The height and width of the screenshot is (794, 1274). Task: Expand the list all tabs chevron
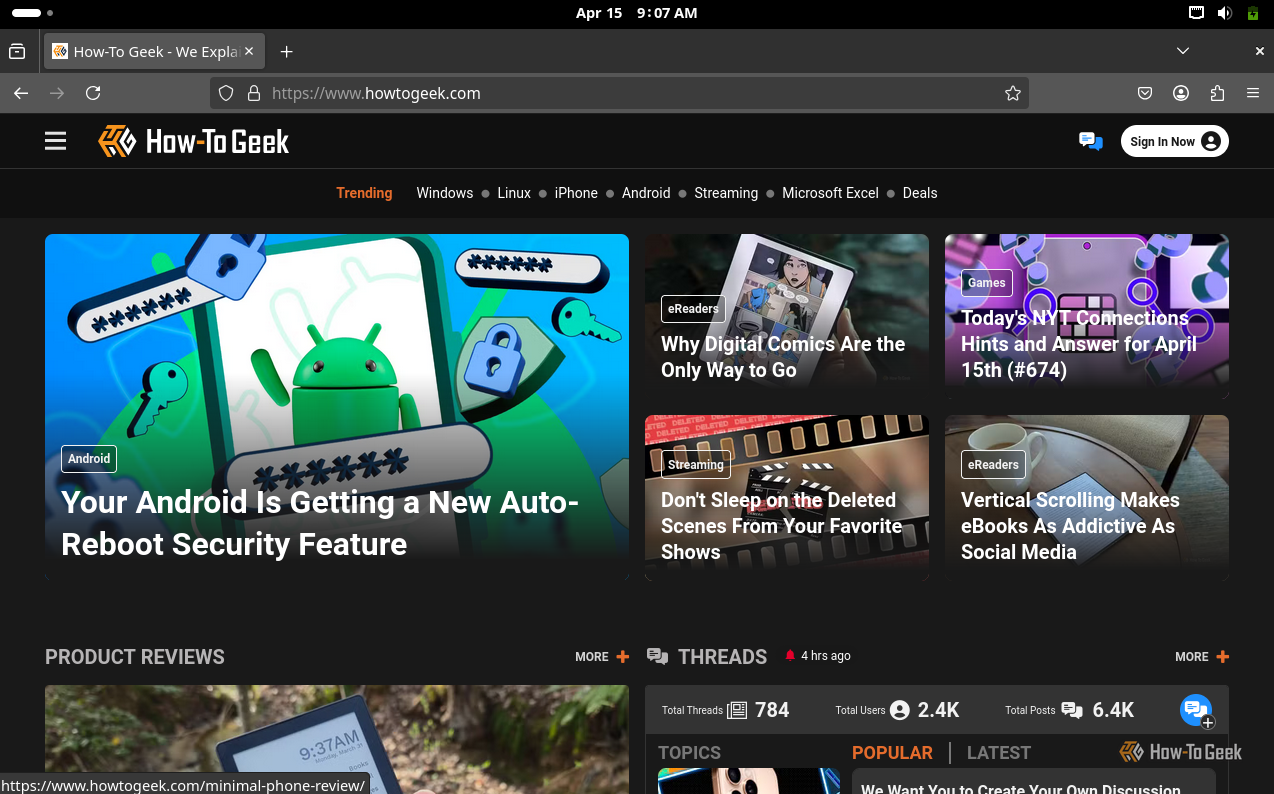[1183, 51]
